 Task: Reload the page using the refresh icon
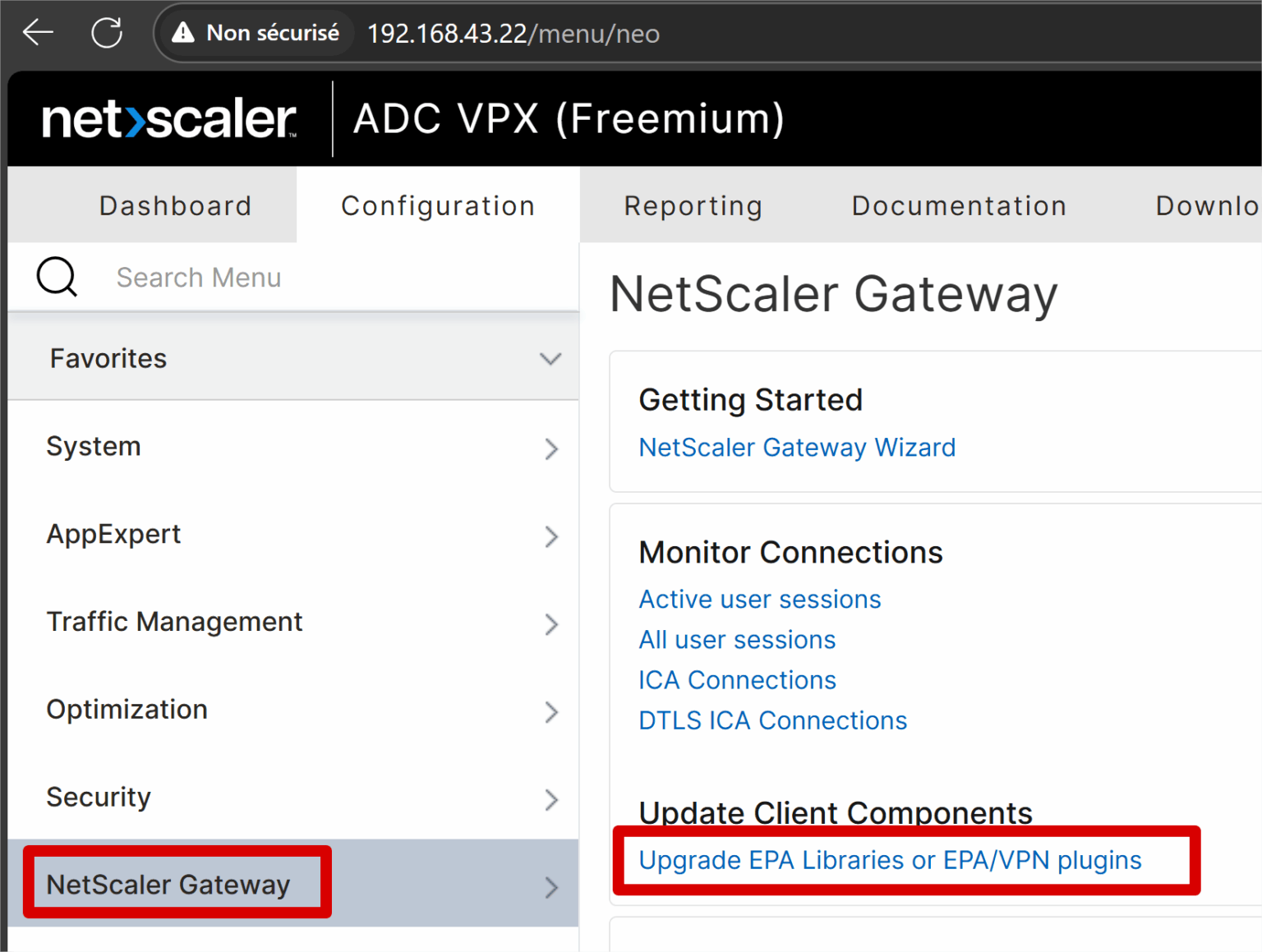pyautogui.click(x=106, y=33)
